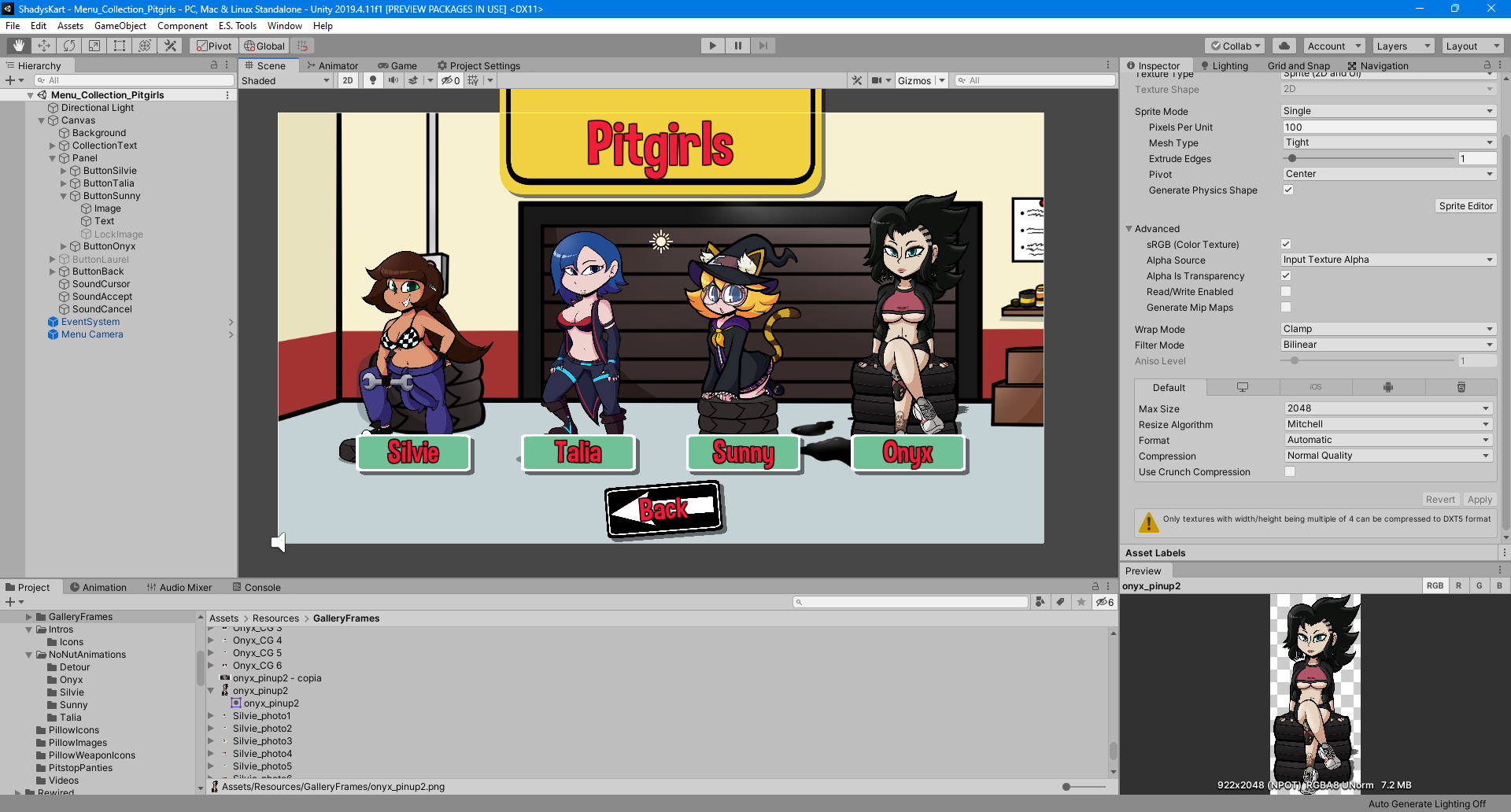Toggle scene effects (skybox) icon
Image resolution: width=1511 pixels, height=812 pixels.
point(413,80)
